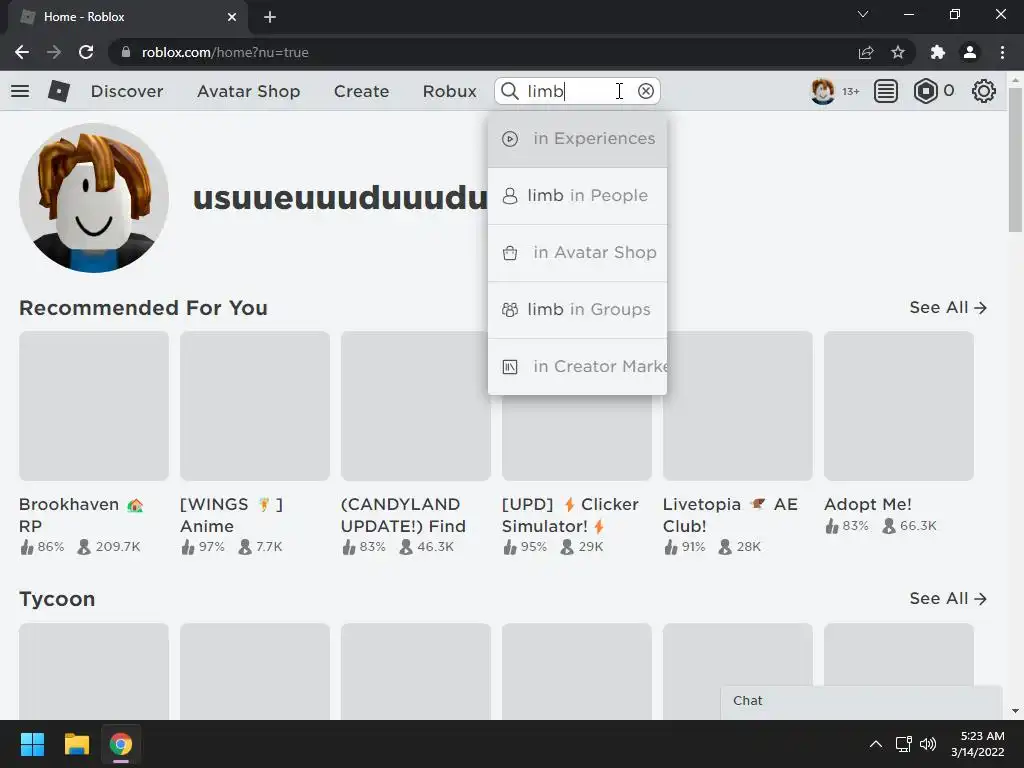Open the settings gear icon
This screenshot has width=1024, height=768.
(x=984, y=91)
